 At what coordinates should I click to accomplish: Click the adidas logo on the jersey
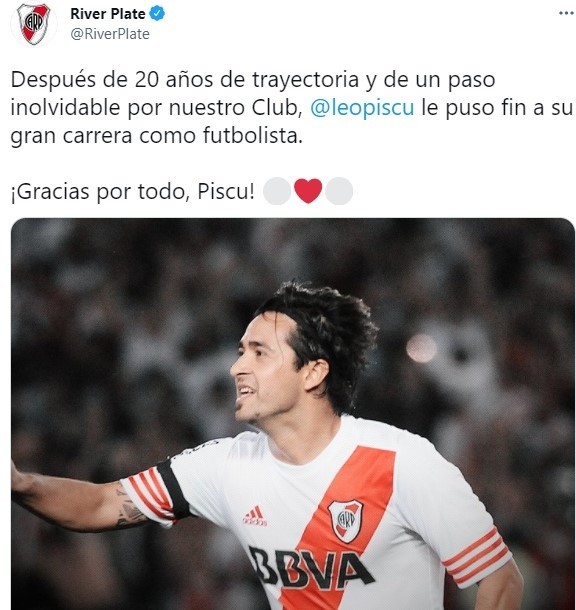255,516
